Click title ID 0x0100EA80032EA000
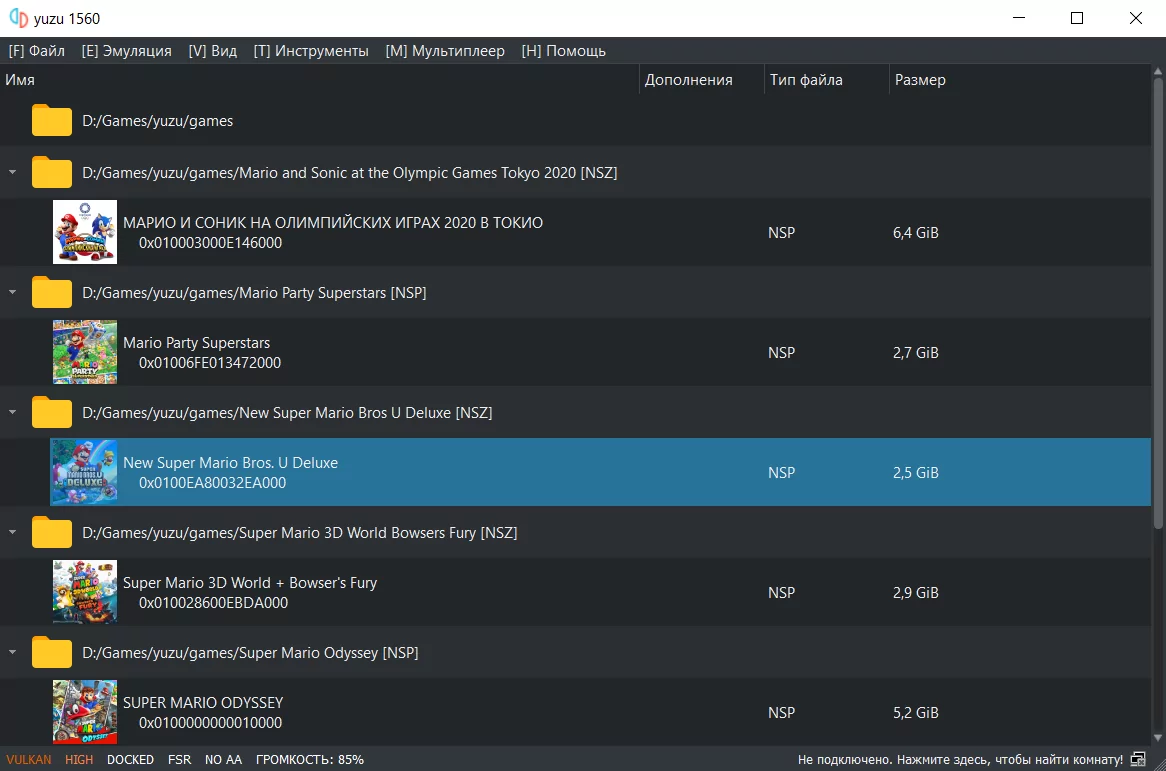Image resolution: width=1166 pixels, height=771 pixels. pyautogui.click(x=212, y=483)
